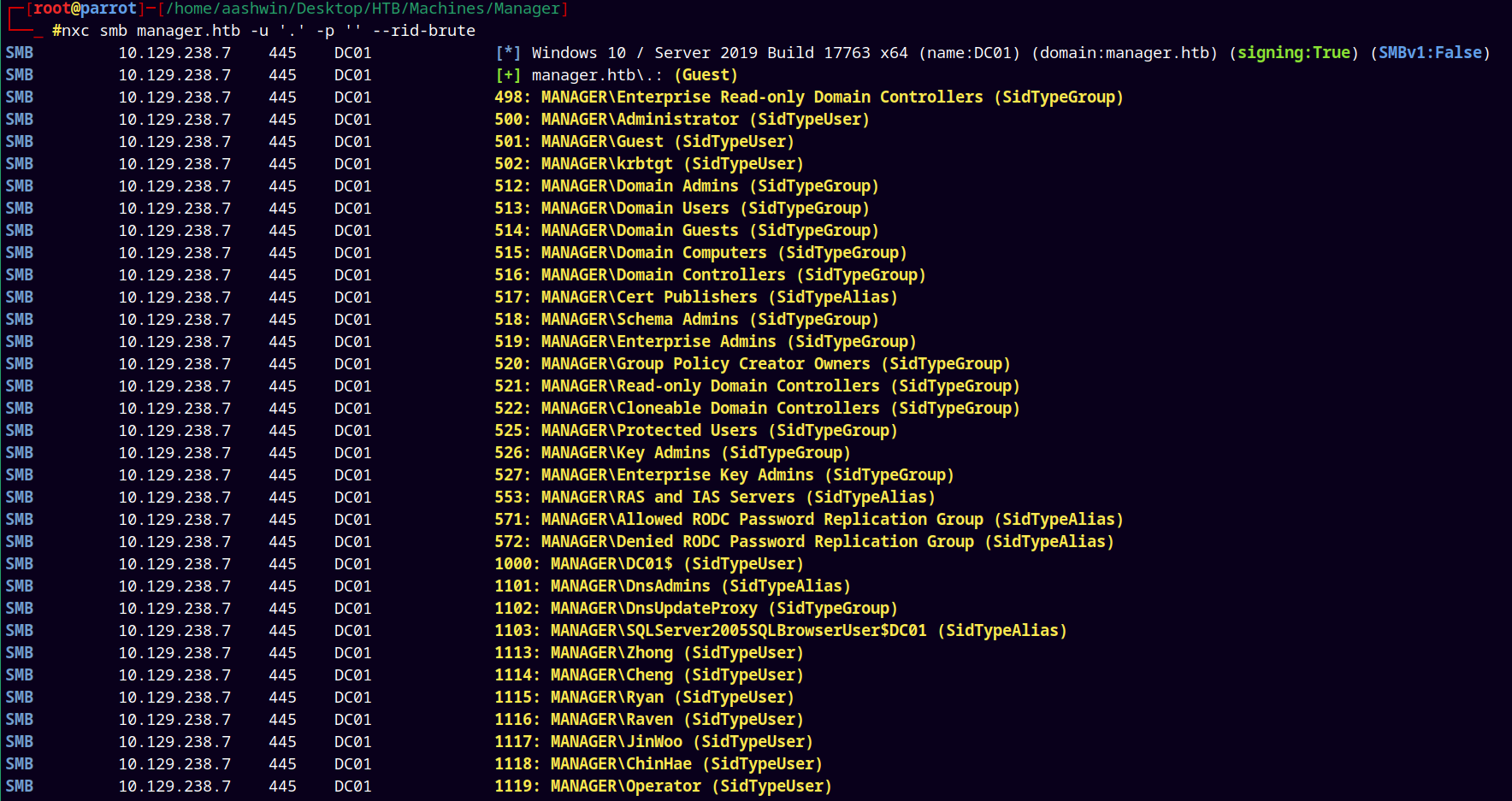Click 501: MANAGER\Guest entry

(x=644, y=142)
